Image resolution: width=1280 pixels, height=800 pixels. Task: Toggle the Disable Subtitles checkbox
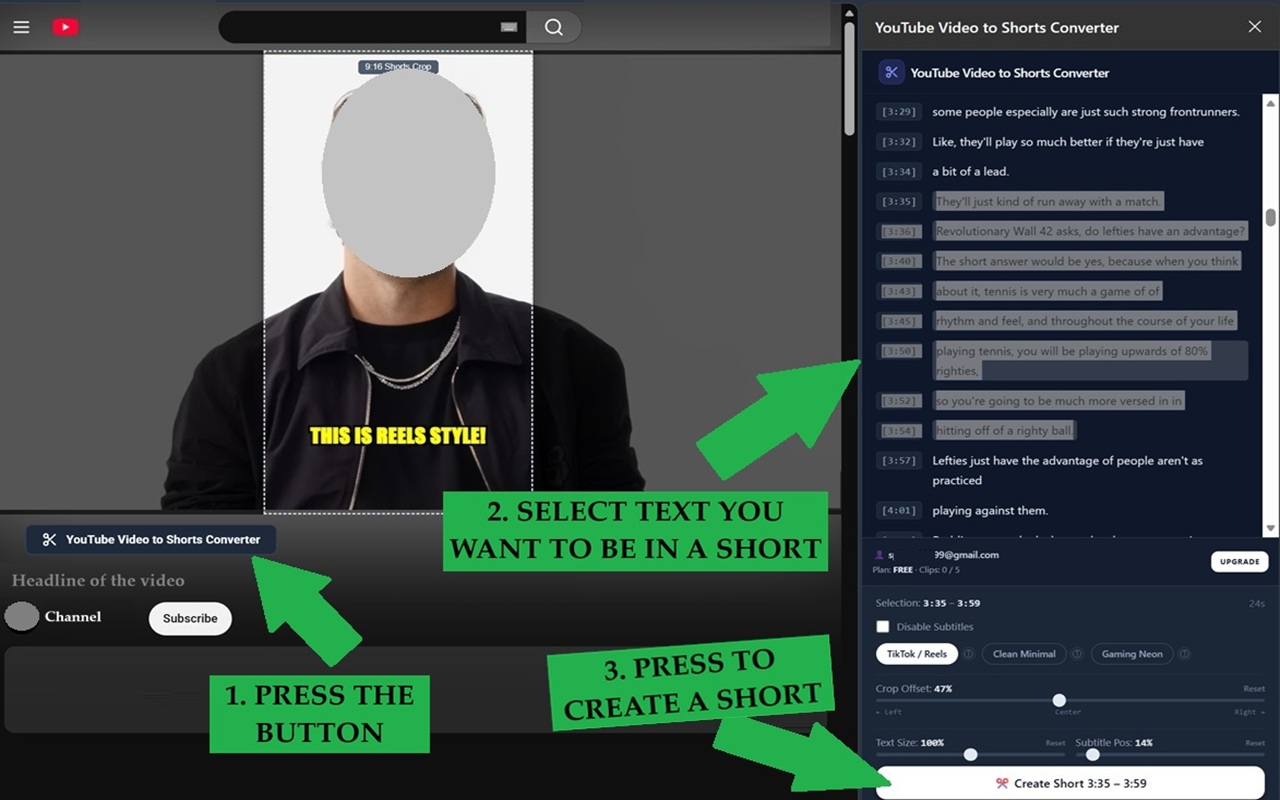(882, 626)
